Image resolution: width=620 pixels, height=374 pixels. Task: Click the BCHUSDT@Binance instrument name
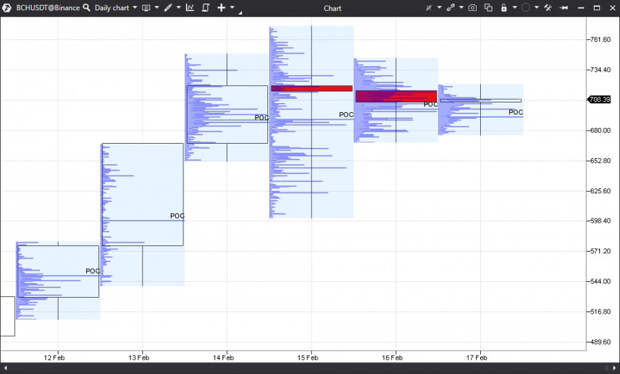(x=48, y=8)
